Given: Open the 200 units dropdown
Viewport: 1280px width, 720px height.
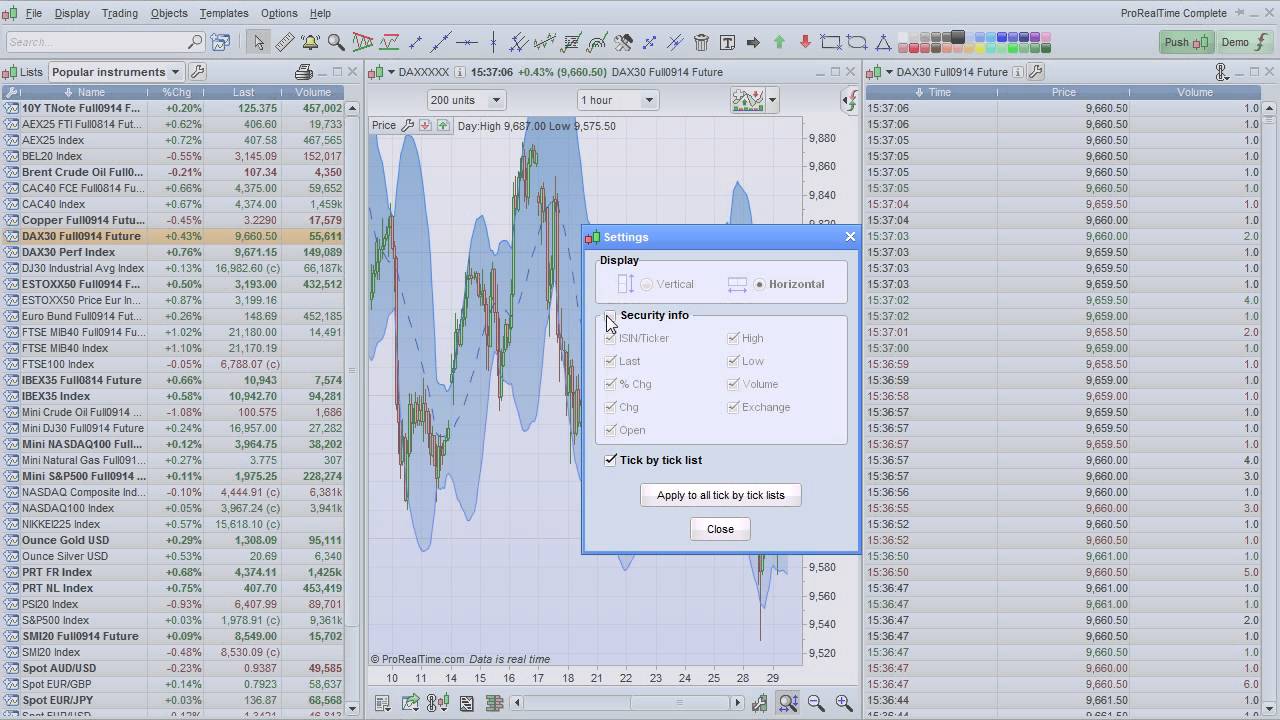Looking at the screenshot, I should point(466,100).
